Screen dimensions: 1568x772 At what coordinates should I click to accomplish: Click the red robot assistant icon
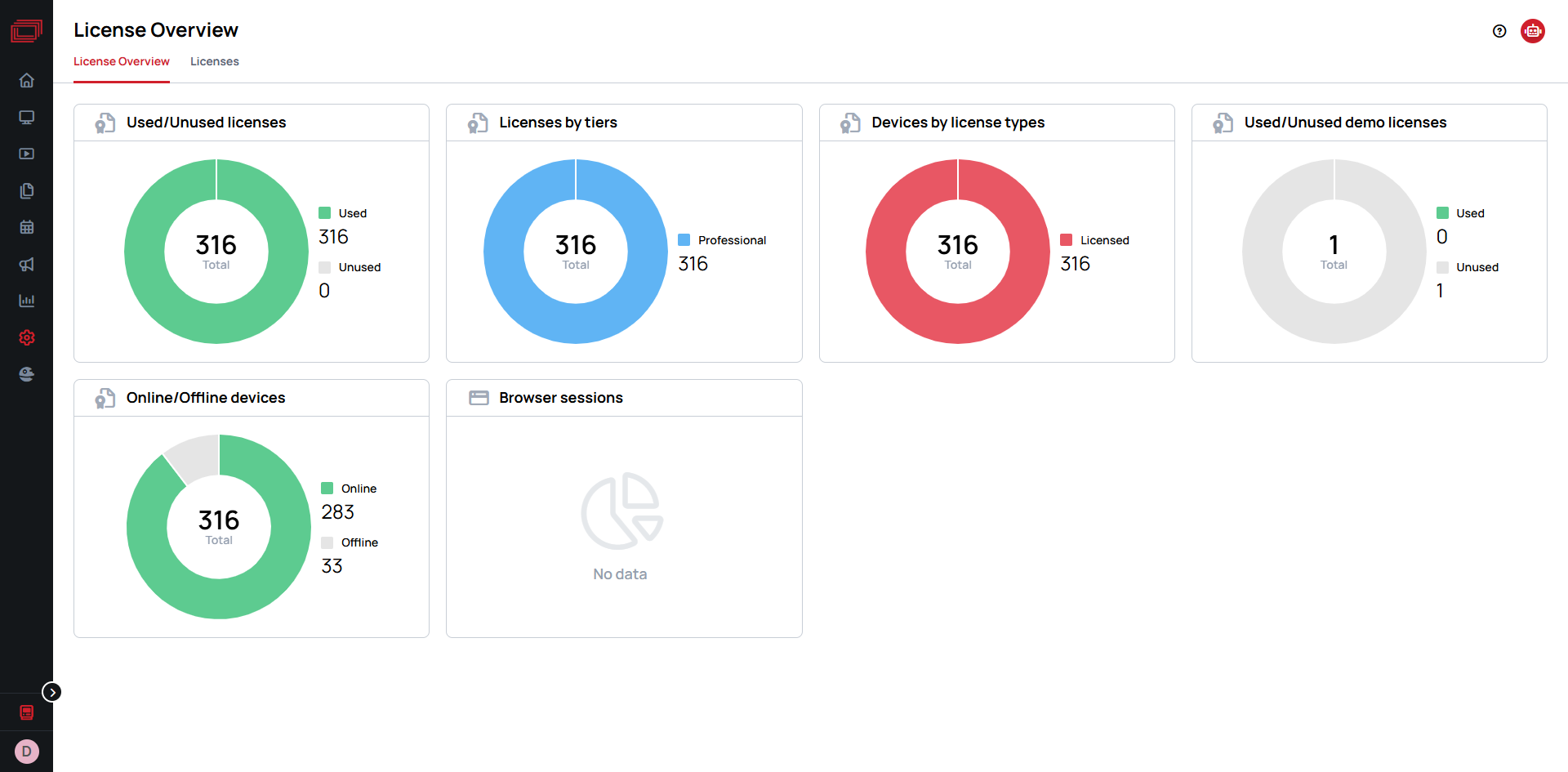click(x=1532, y=31)
